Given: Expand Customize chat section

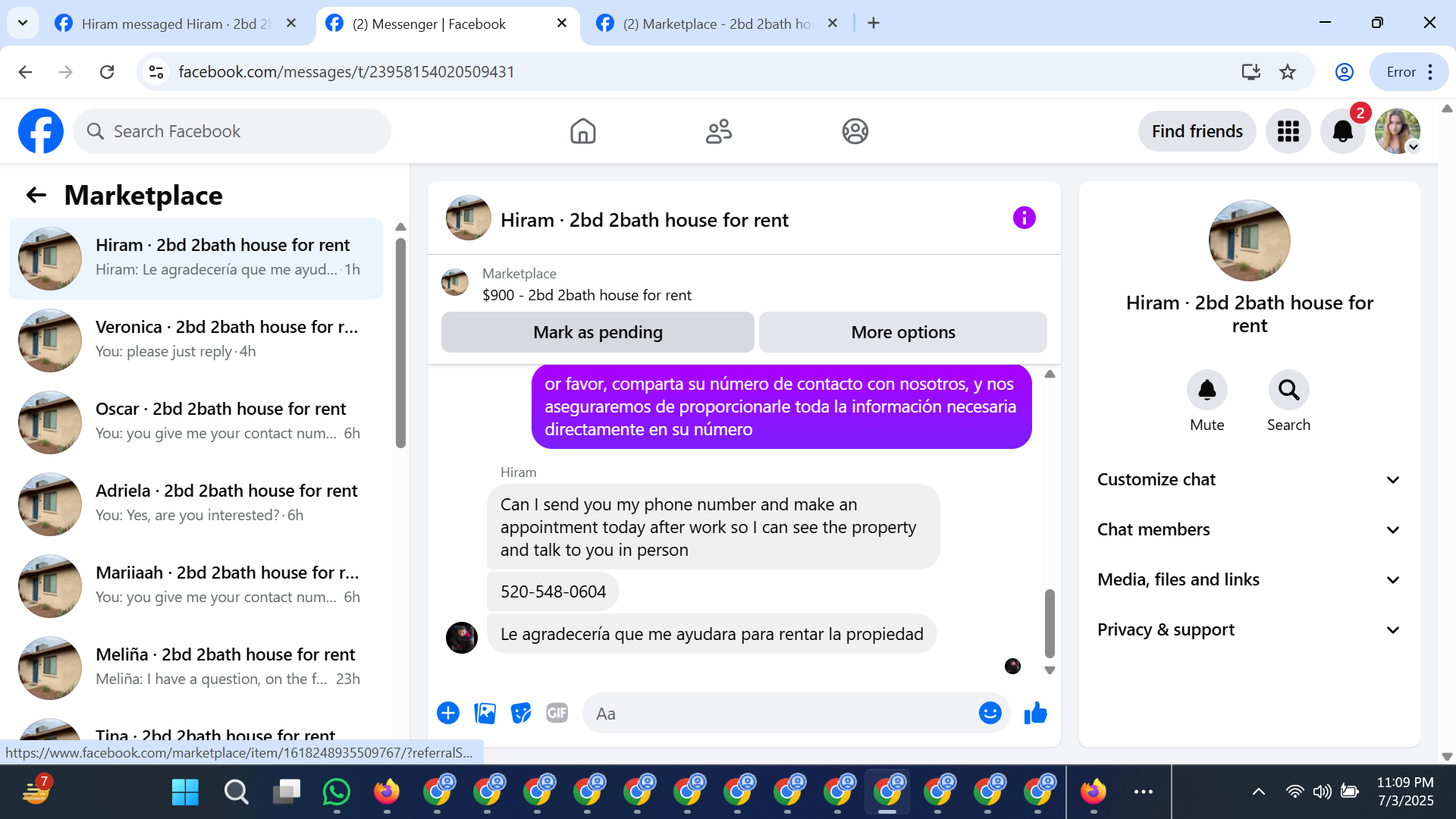Looking at the screenshot, I should point(1249,479).
